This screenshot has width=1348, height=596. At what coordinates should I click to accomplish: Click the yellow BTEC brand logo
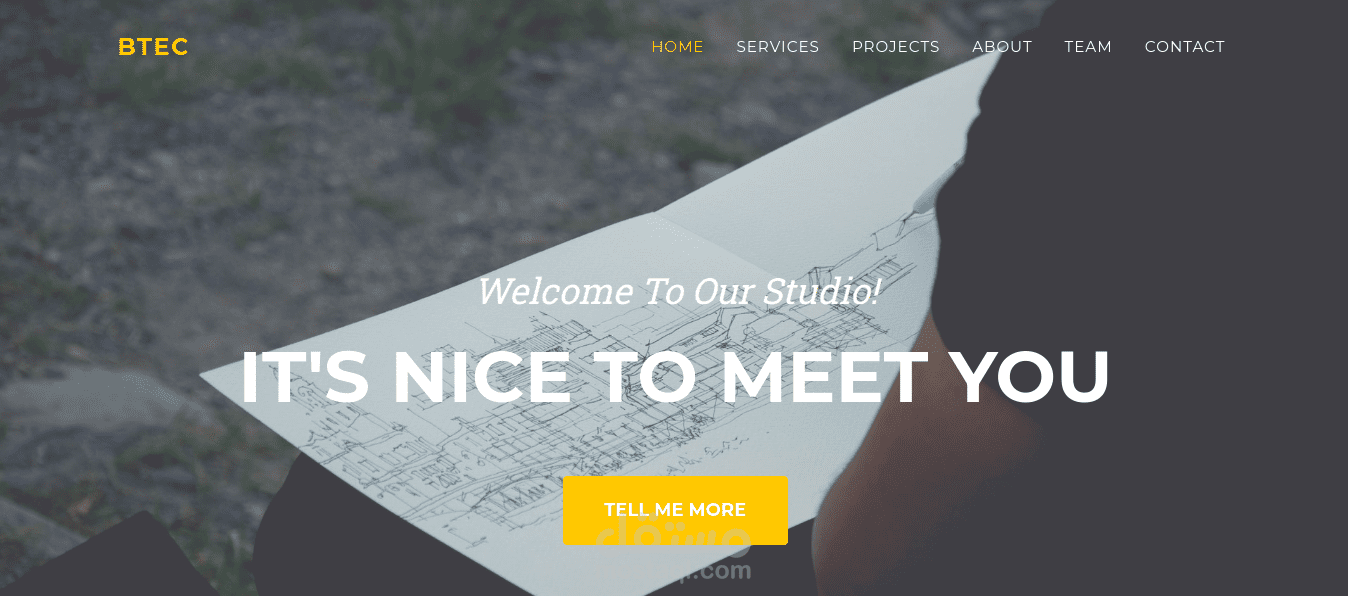tap(153, 47)
